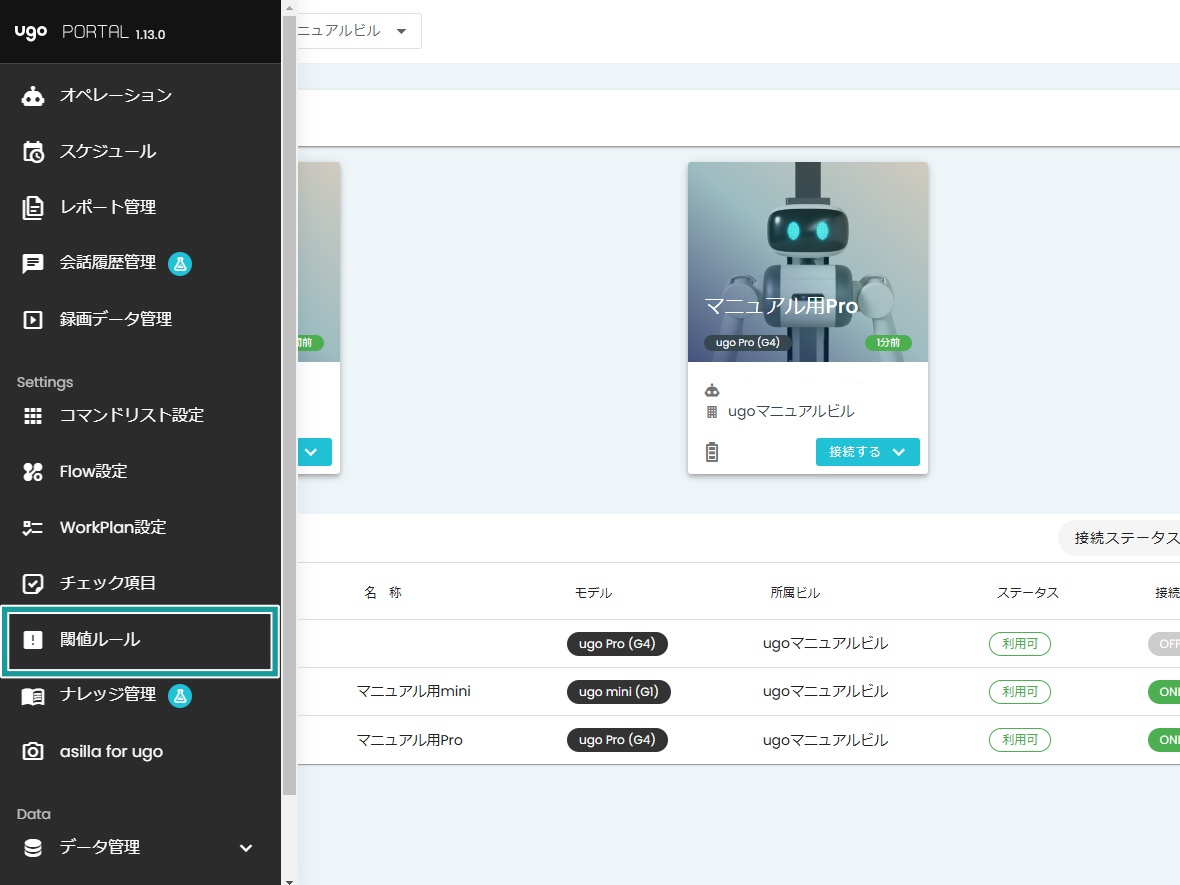This screenshot has height=885, width=1180.
Task: Click the battery indicator on the Pro card
Action: (x=712, y=451)
